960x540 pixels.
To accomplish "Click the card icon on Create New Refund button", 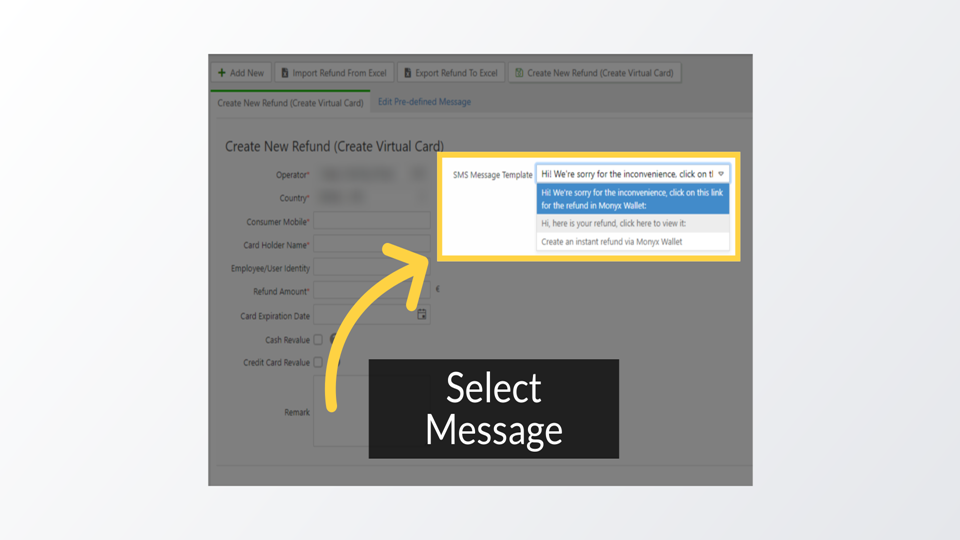I will point(519,73).
